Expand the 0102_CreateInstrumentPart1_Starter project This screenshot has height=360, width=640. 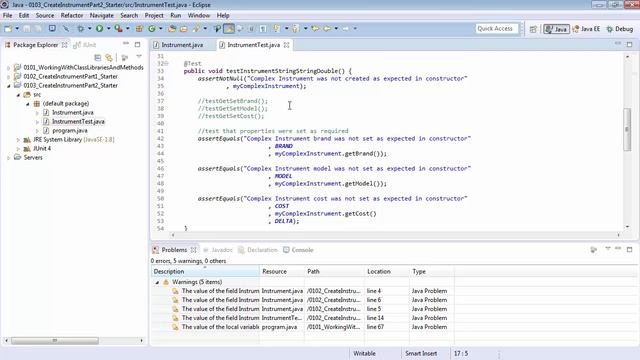click(9, 77)
